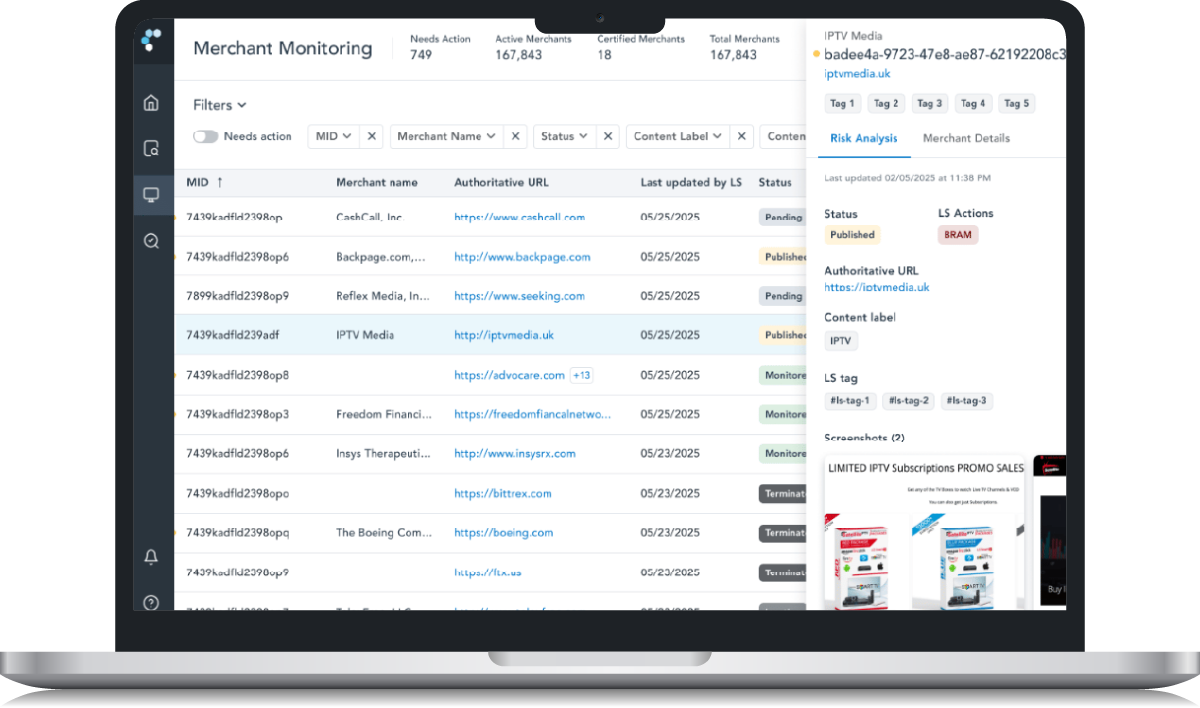Open https://www.cashcall.com link

click(x=519, y=216)
